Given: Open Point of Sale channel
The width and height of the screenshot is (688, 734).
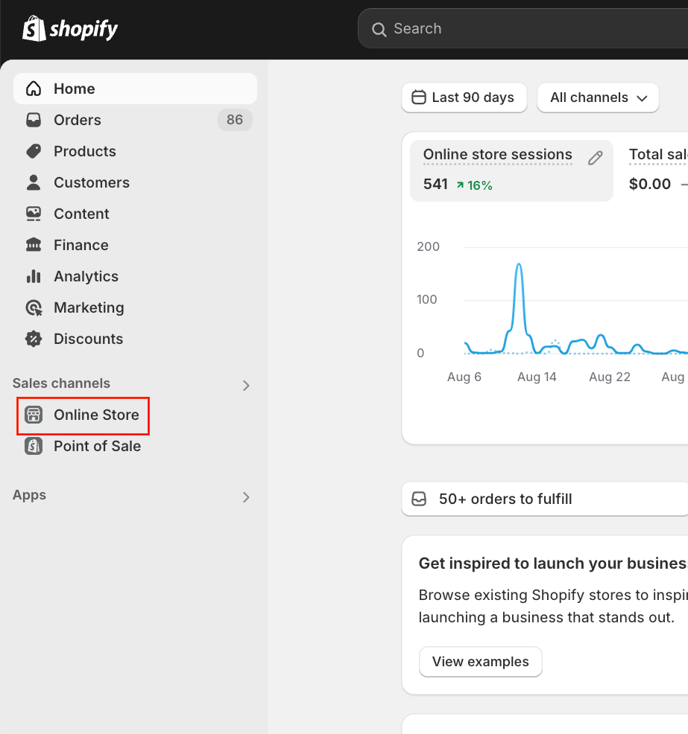Looking at the screenshot, I should [x=135, y=446].
